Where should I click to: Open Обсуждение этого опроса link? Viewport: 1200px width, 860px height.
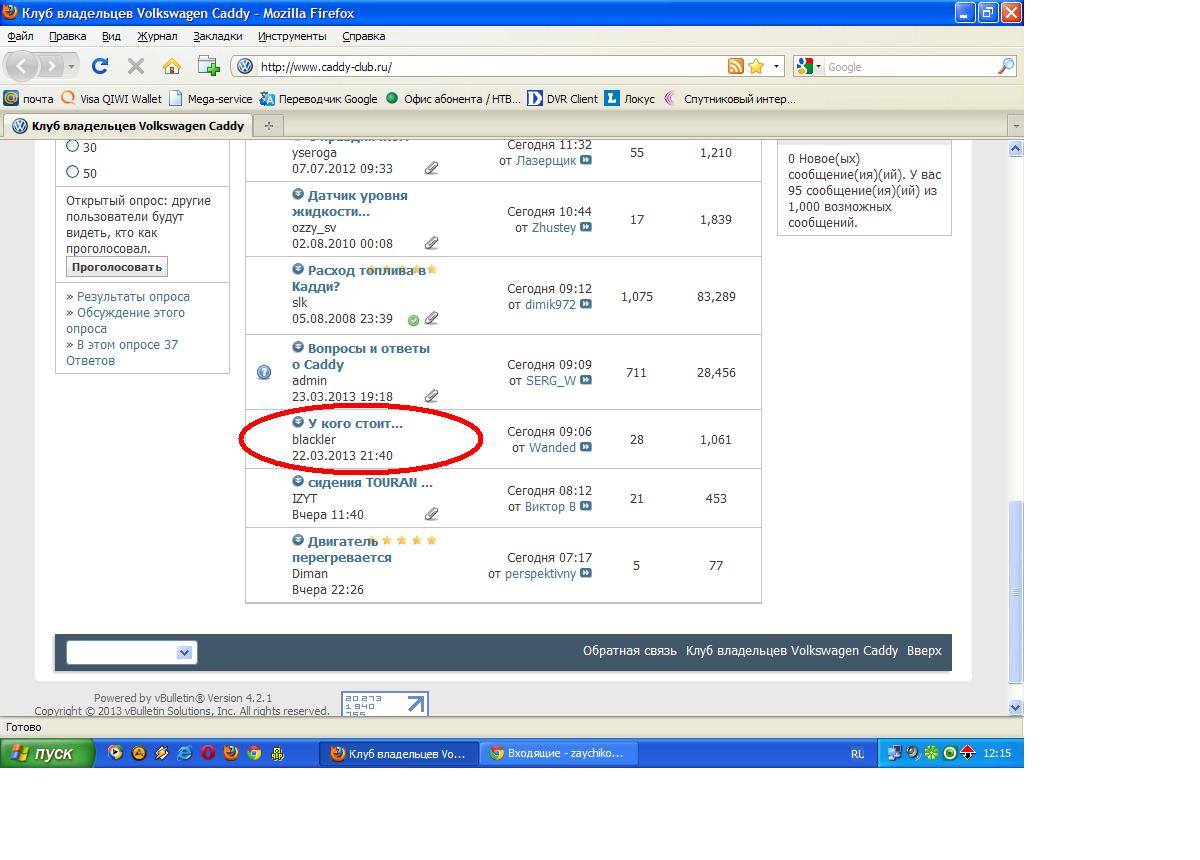click(125, 320)
